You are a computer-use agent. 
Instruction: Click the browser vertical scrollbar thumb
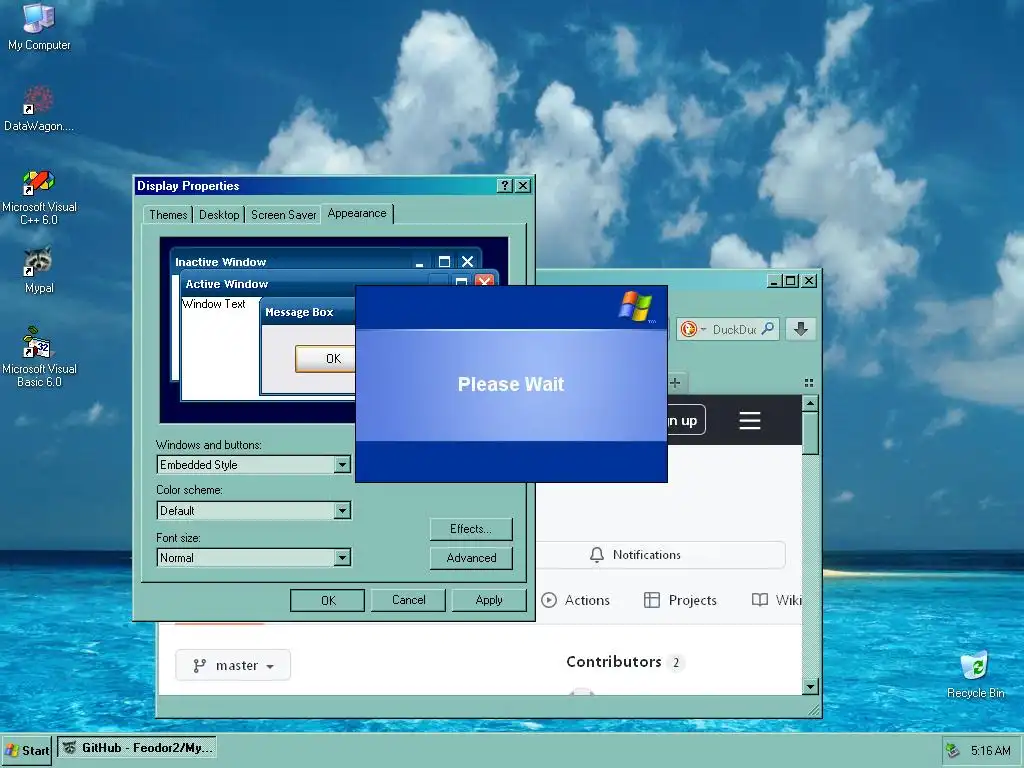coord(810,433)
